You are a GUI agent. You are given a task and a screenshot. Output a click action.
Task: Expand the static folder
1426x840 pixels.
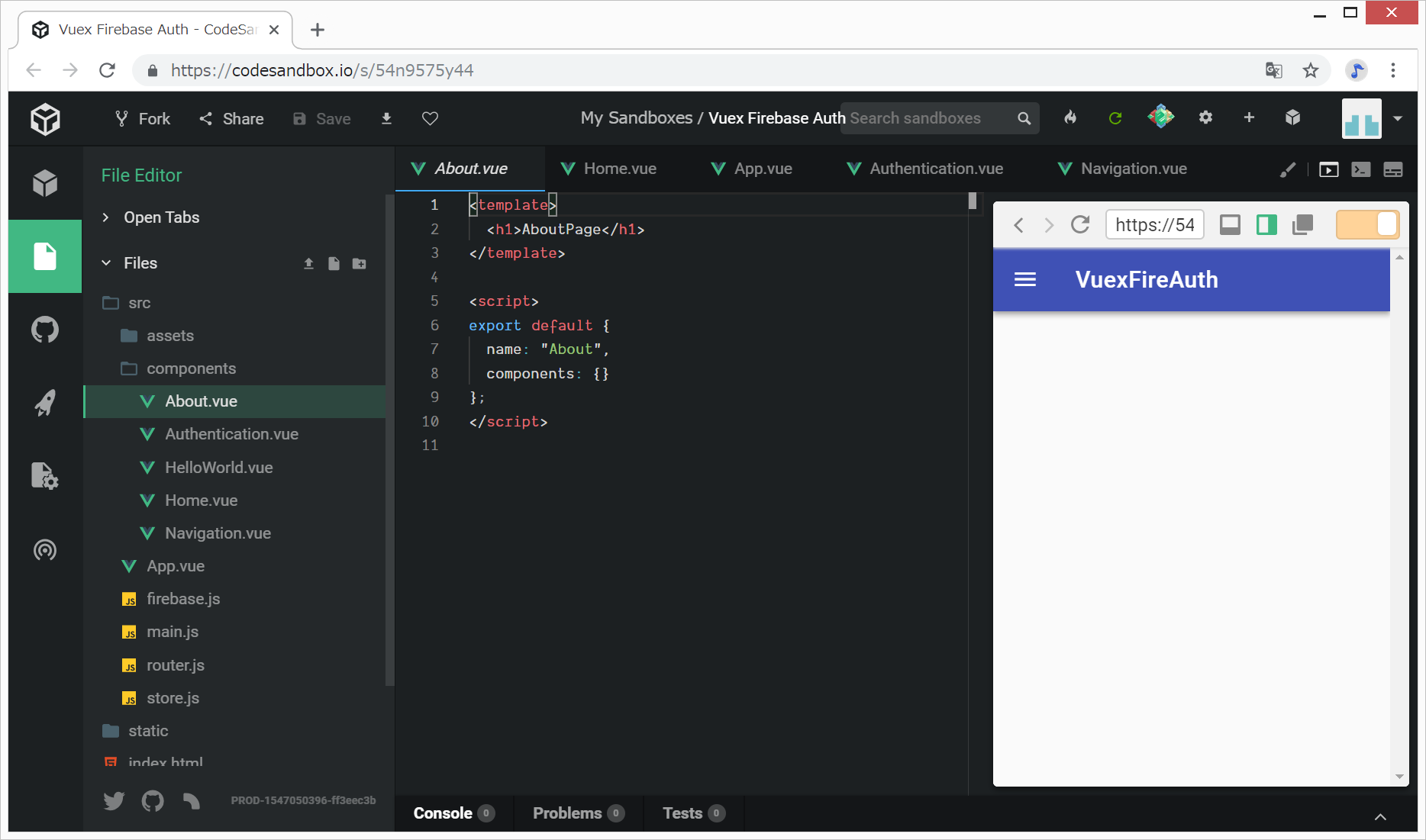coord(234,731)
